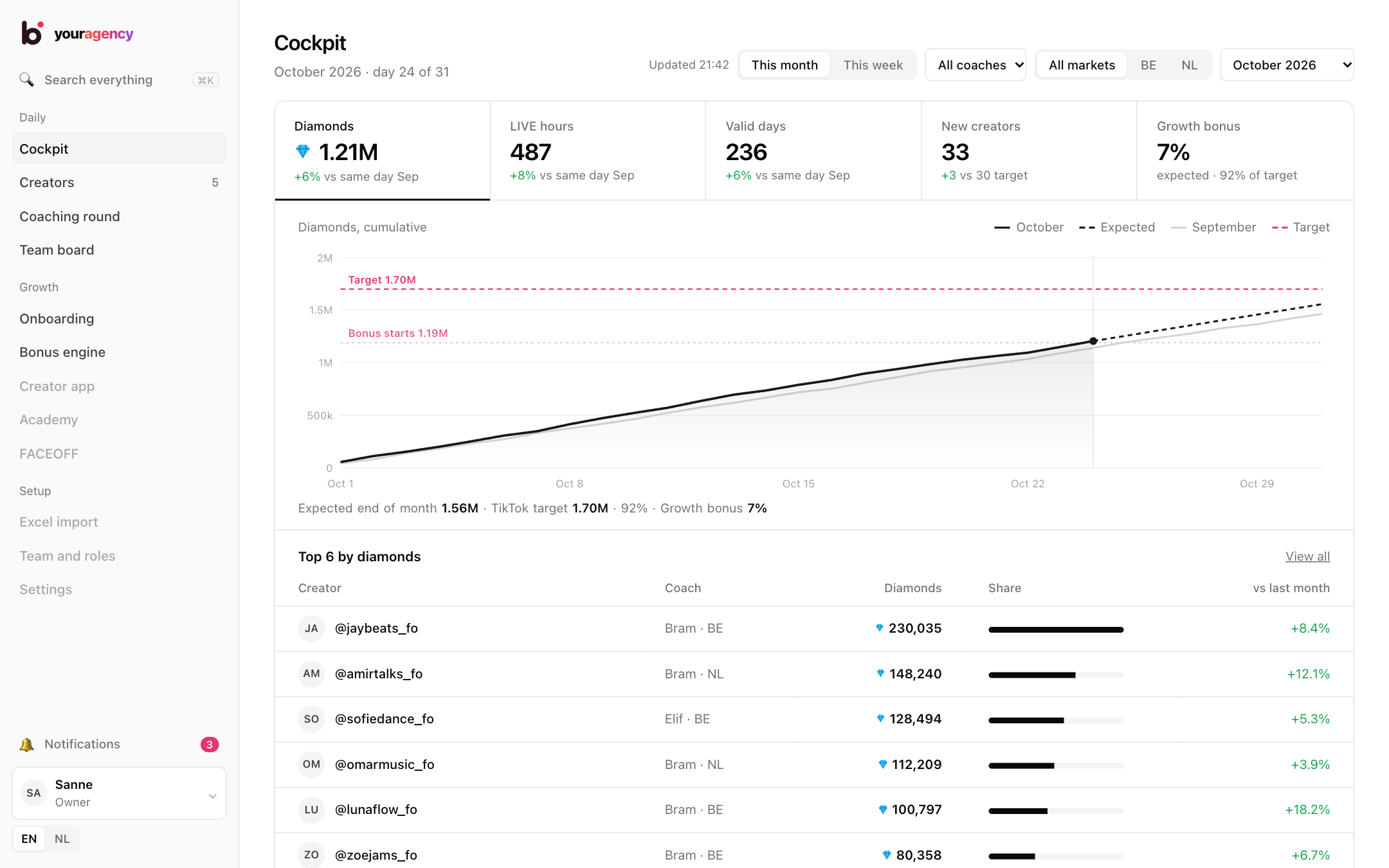The height and width of the screenshot is (868, 1389).
Task: Switch interface language to NL
Action: [62, 839]
